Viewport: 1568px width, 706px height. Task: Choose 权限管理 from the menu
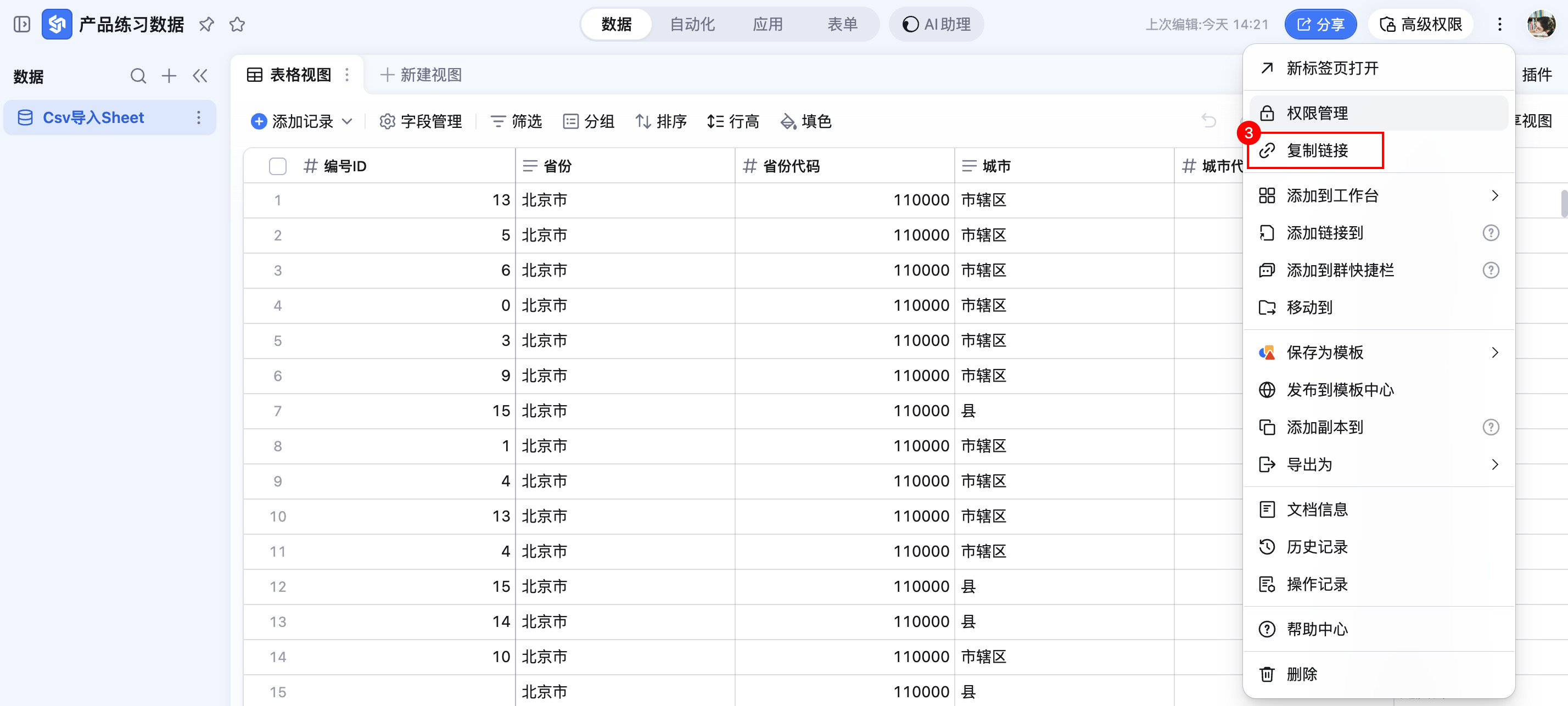[x=1317, y=113]
